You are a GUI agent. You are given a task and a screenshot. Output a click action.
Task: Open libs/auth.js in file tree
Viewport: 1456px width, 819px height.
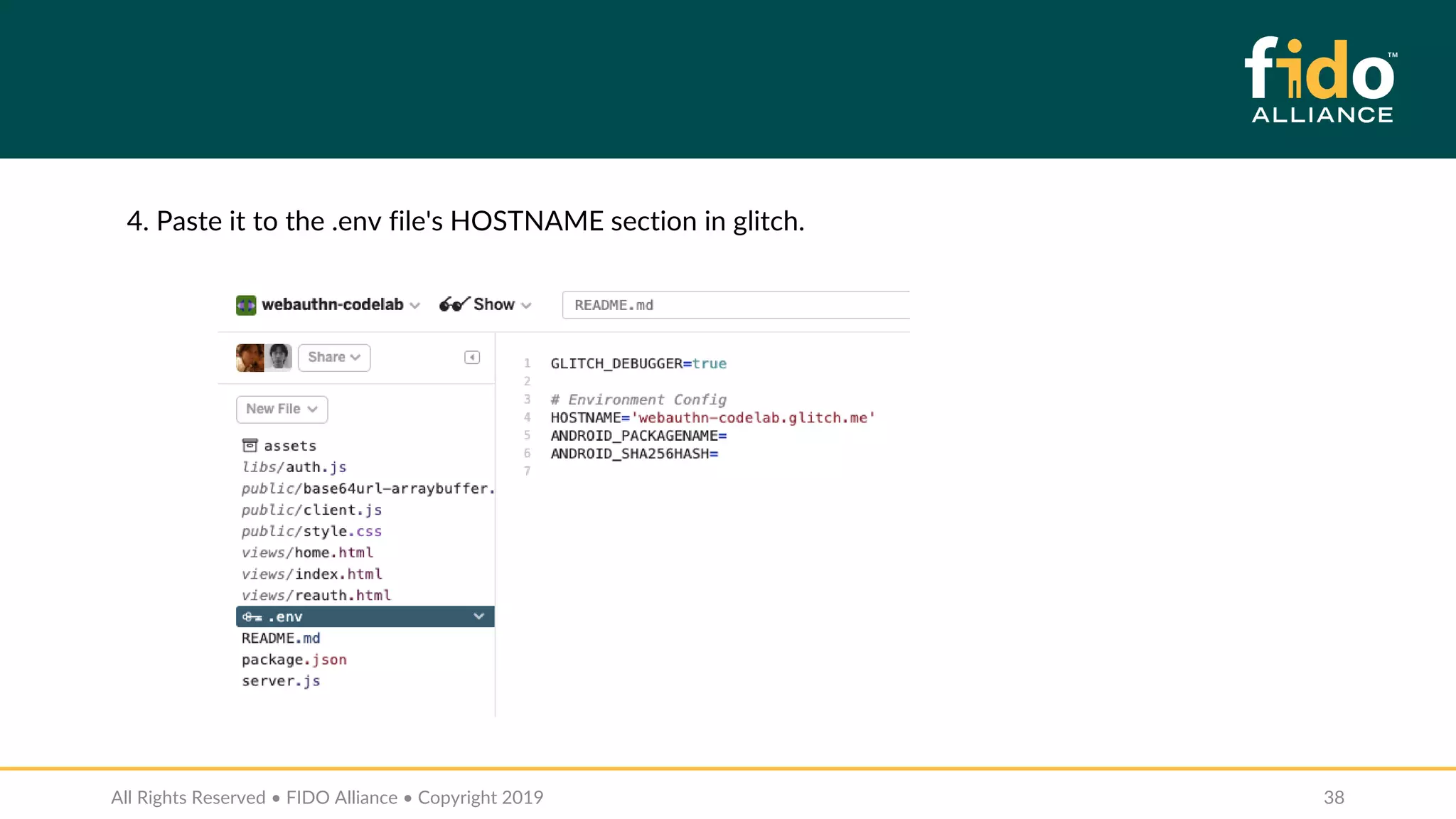click(x=294, y=467)
